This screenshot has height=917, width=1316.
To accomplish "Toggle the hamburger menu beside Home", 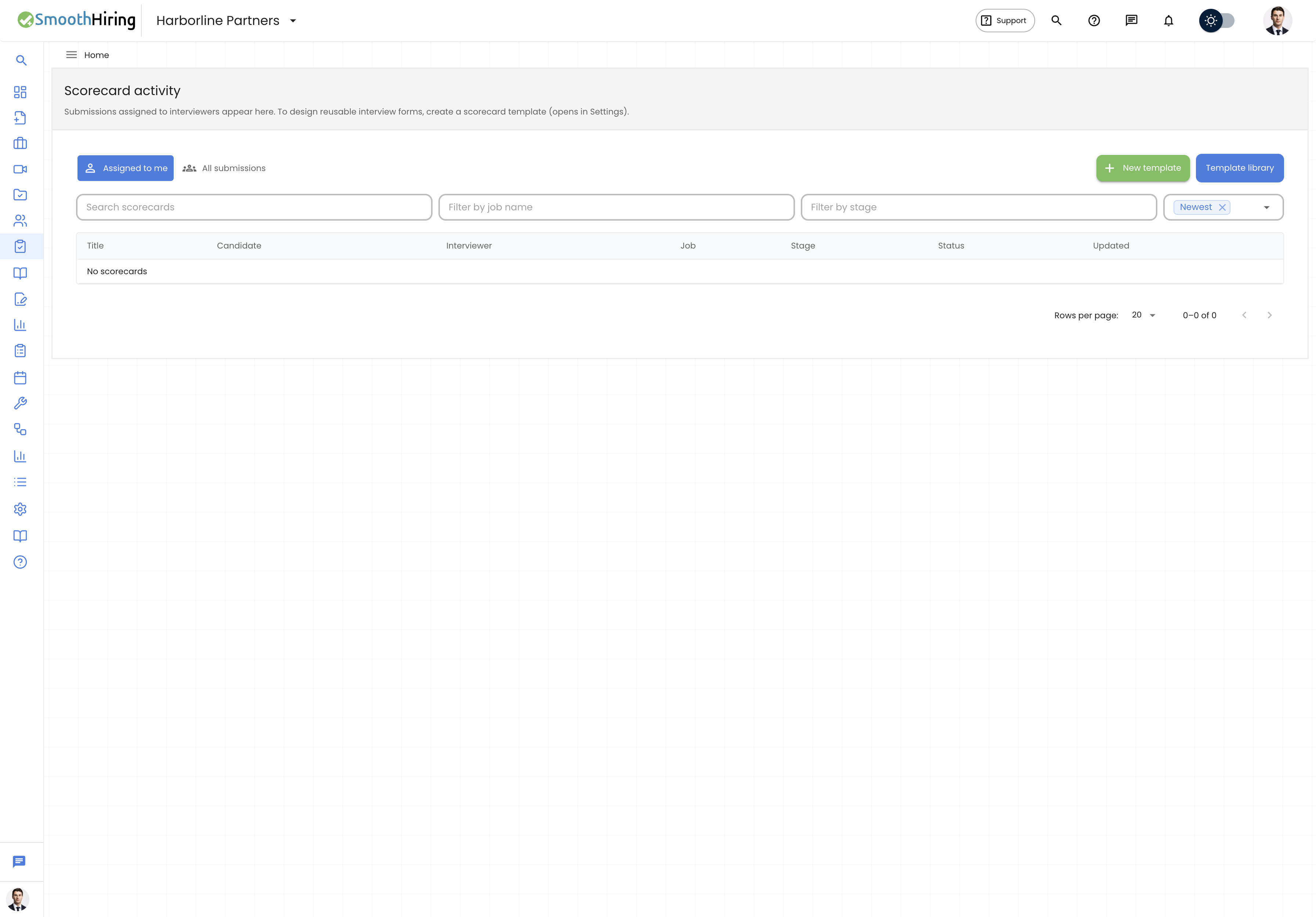I will click(72, 55).
